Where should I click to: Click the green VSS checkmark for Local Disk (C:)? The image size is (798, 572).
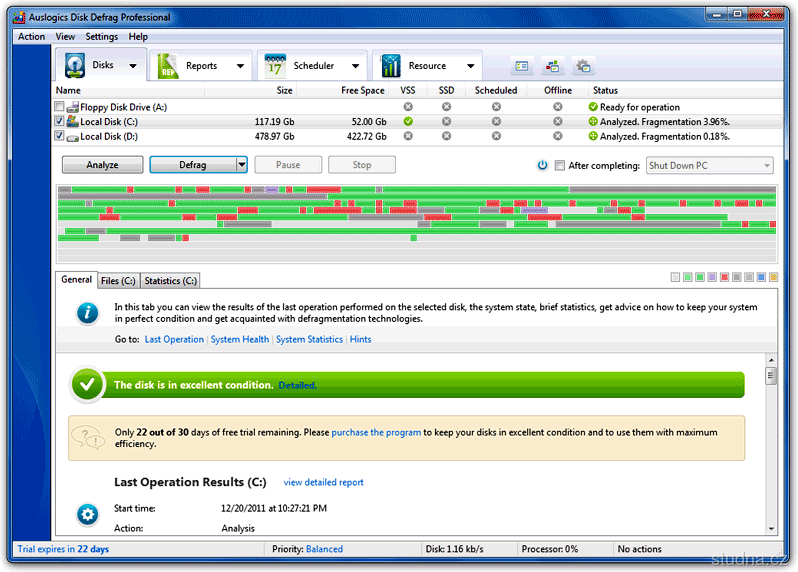[407, 121]
